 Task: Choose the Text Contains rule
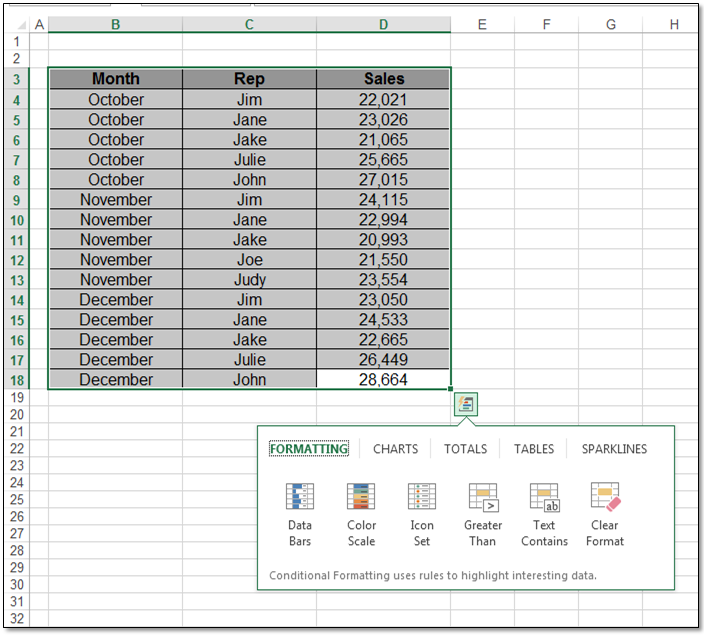coord(544,514)
